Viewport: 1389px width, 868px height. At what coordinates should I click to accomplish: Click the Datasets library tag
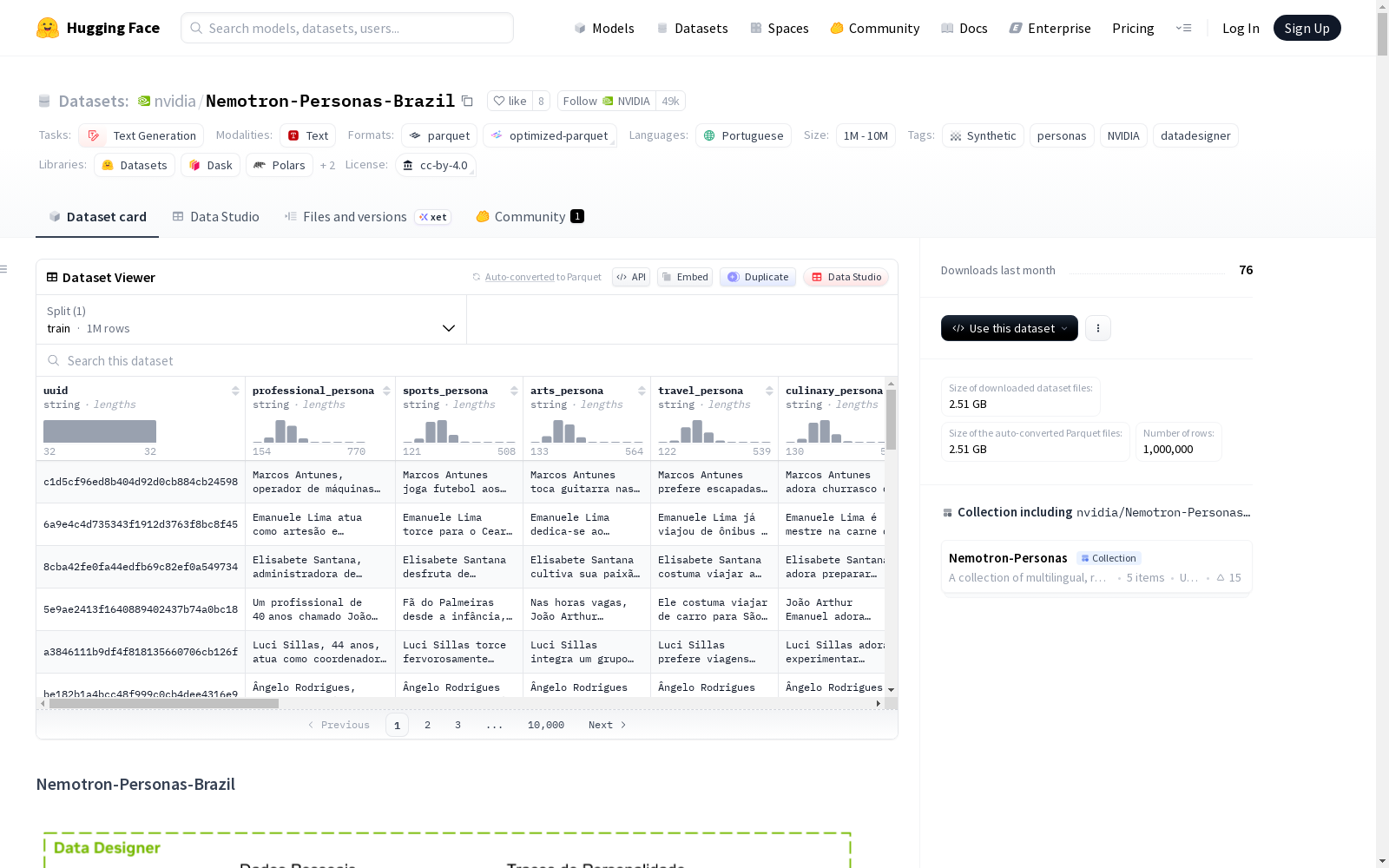tap(135, 165)
